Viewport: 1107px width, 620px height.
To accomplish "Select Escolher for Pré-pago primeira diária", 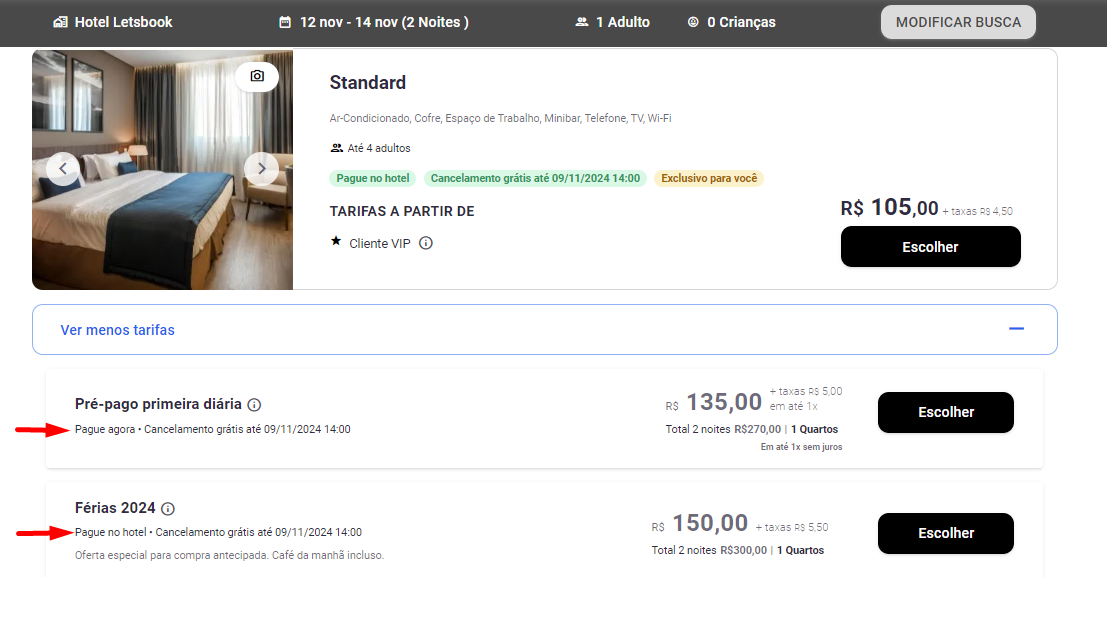I will tap(945, 412).
